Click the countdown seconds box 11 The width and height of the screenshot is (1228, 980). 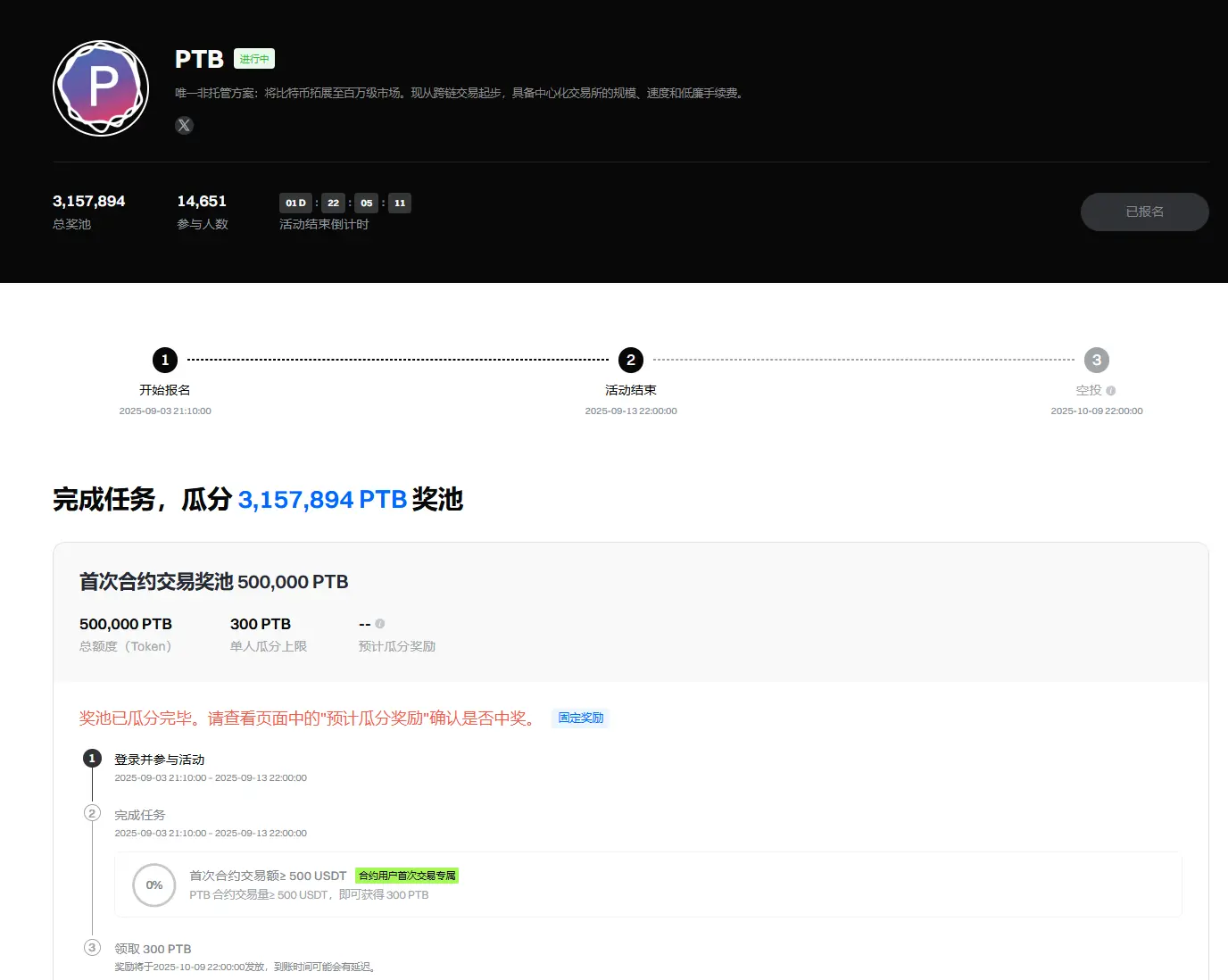pyautogui.click(x=400, y=203)
